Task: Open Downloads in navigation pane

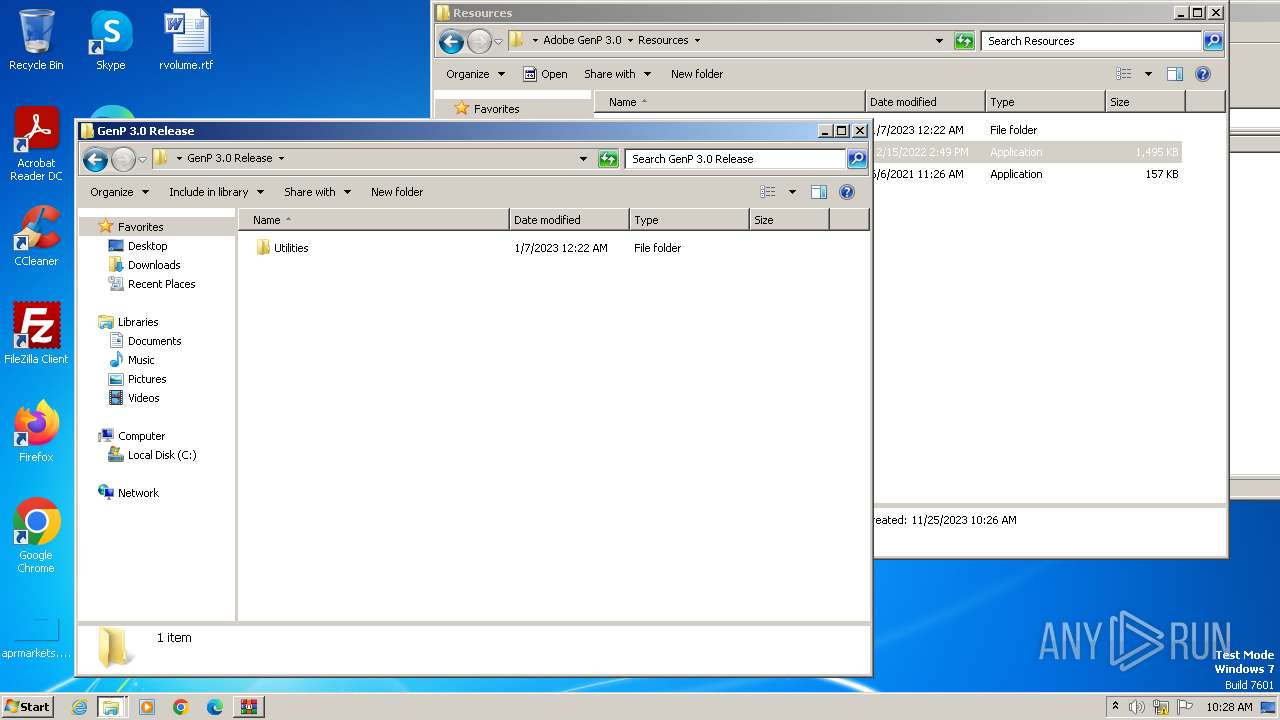Action: pos(154,265)
